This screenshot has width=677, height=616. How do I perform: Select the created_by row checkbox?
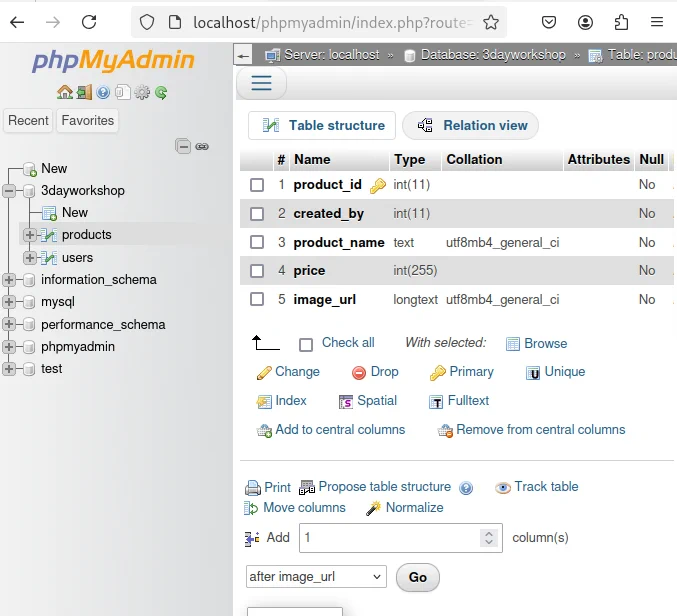(257, 214)
